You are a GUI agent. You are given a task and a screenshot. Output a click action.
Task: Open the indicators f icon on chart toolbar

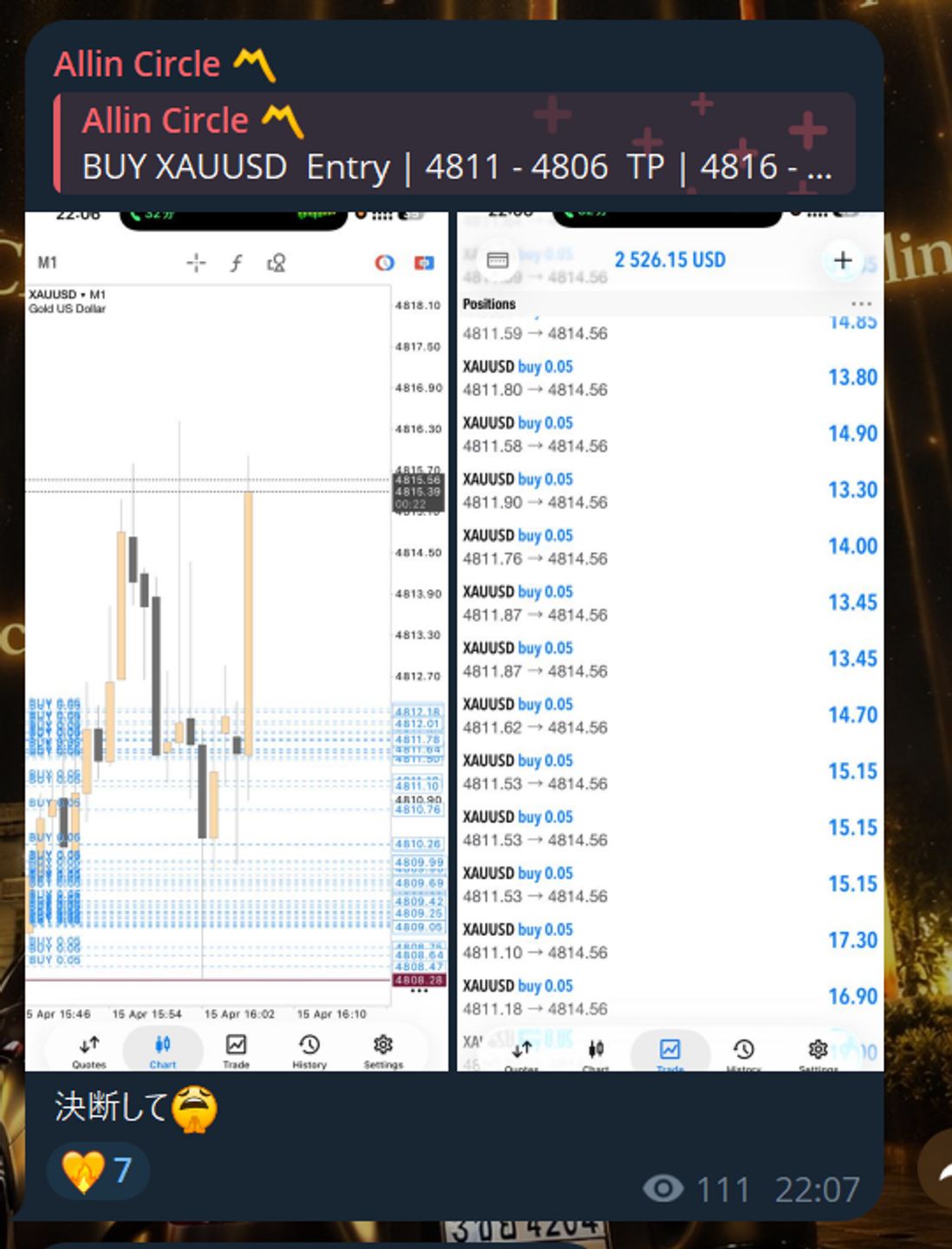[236, 263]
